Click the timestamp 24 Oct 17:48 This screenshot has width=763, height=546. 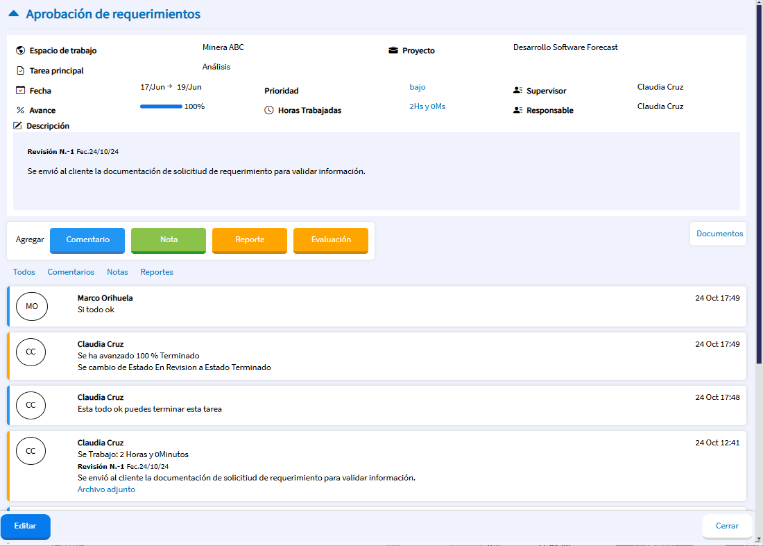point(717,398)
